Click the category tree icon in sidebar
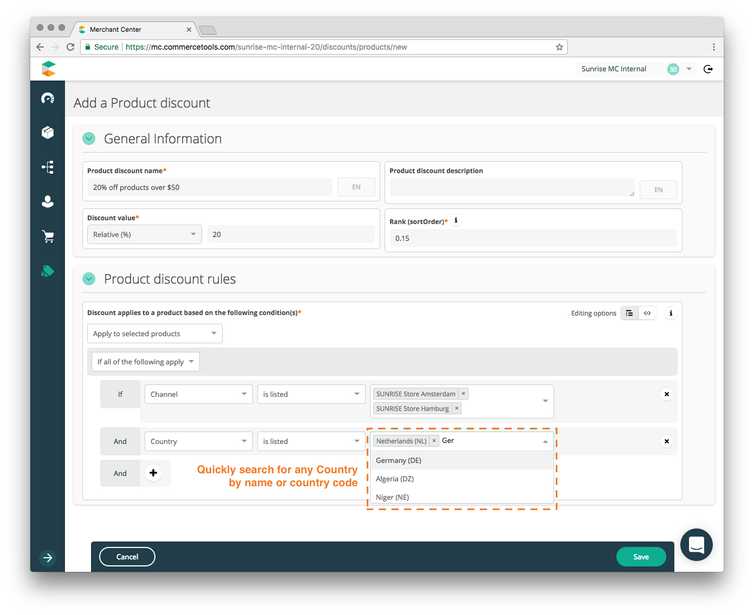Viewport: 754px width, 615px height. (x=47, y=167)
